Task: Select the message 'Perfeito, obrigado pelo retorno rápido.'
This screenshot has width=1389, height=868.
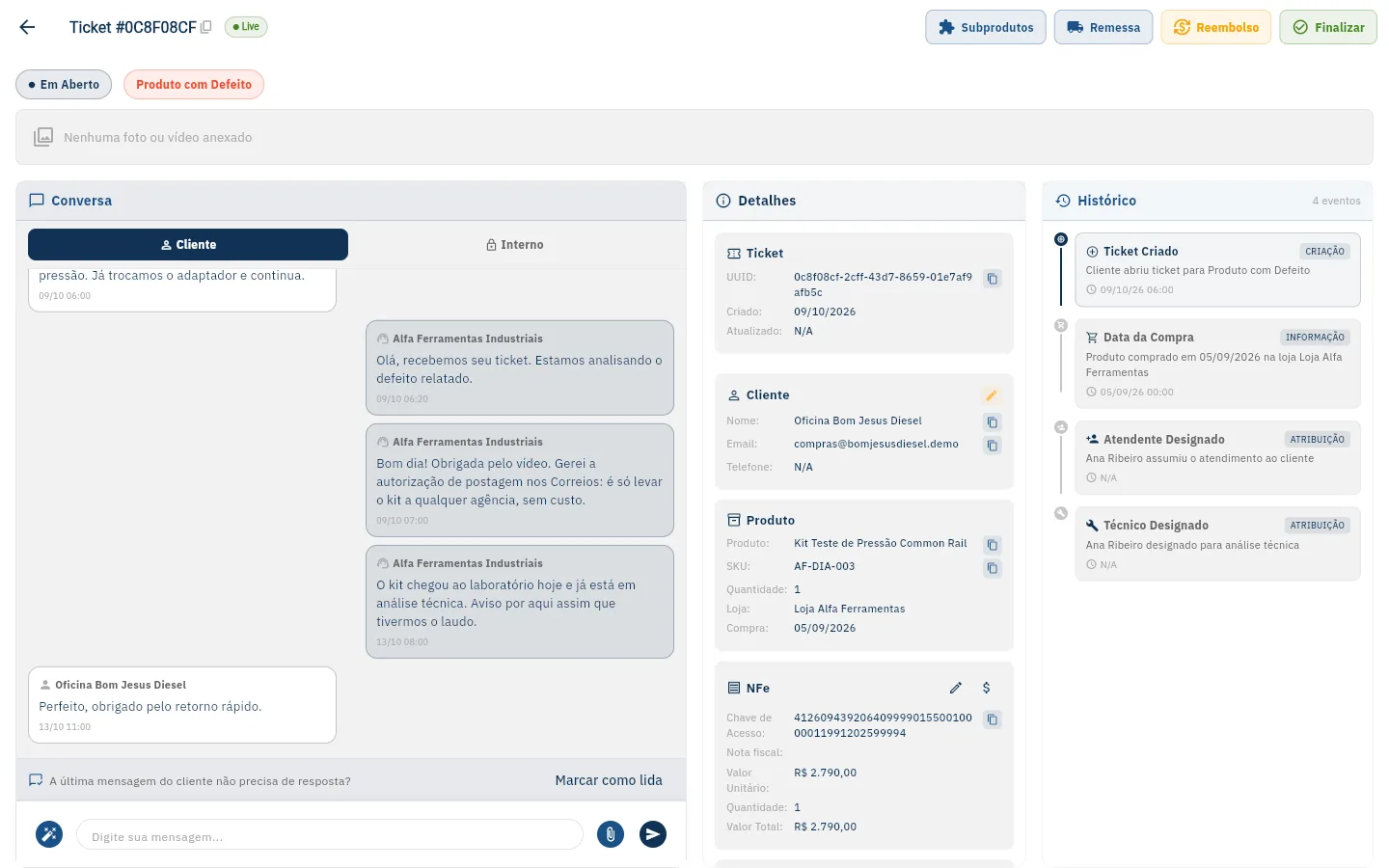Action: (150, 707)
